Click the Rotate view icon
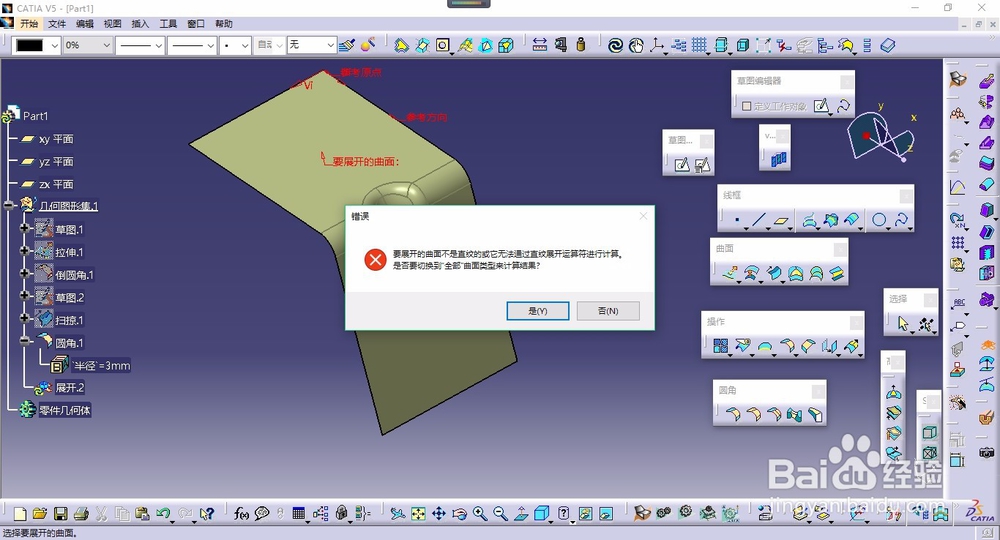Viewport: 1000px width, 540px height. [459, 513]
